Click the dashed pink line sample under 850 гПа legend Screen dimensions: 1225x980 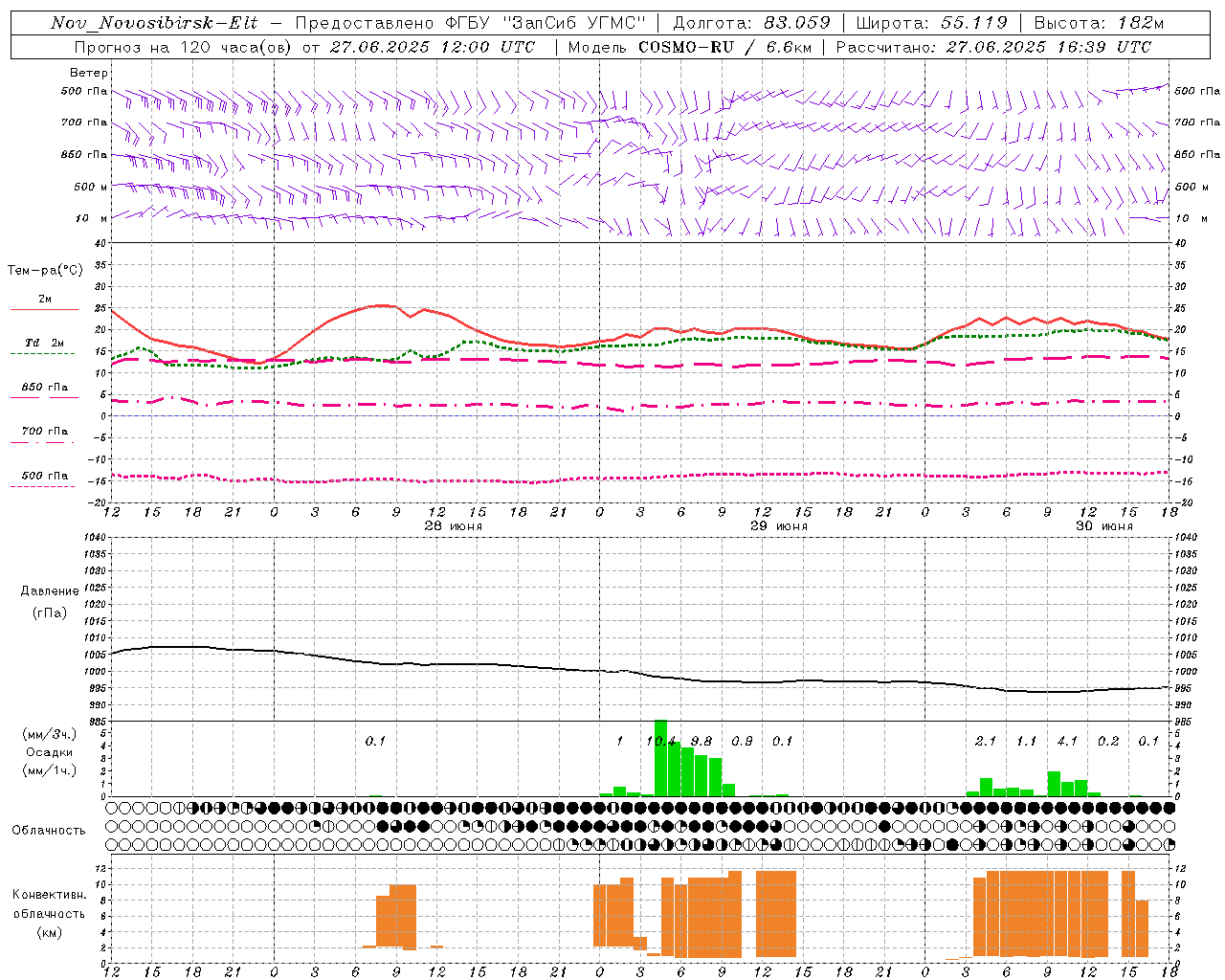[x=44, y=398]
